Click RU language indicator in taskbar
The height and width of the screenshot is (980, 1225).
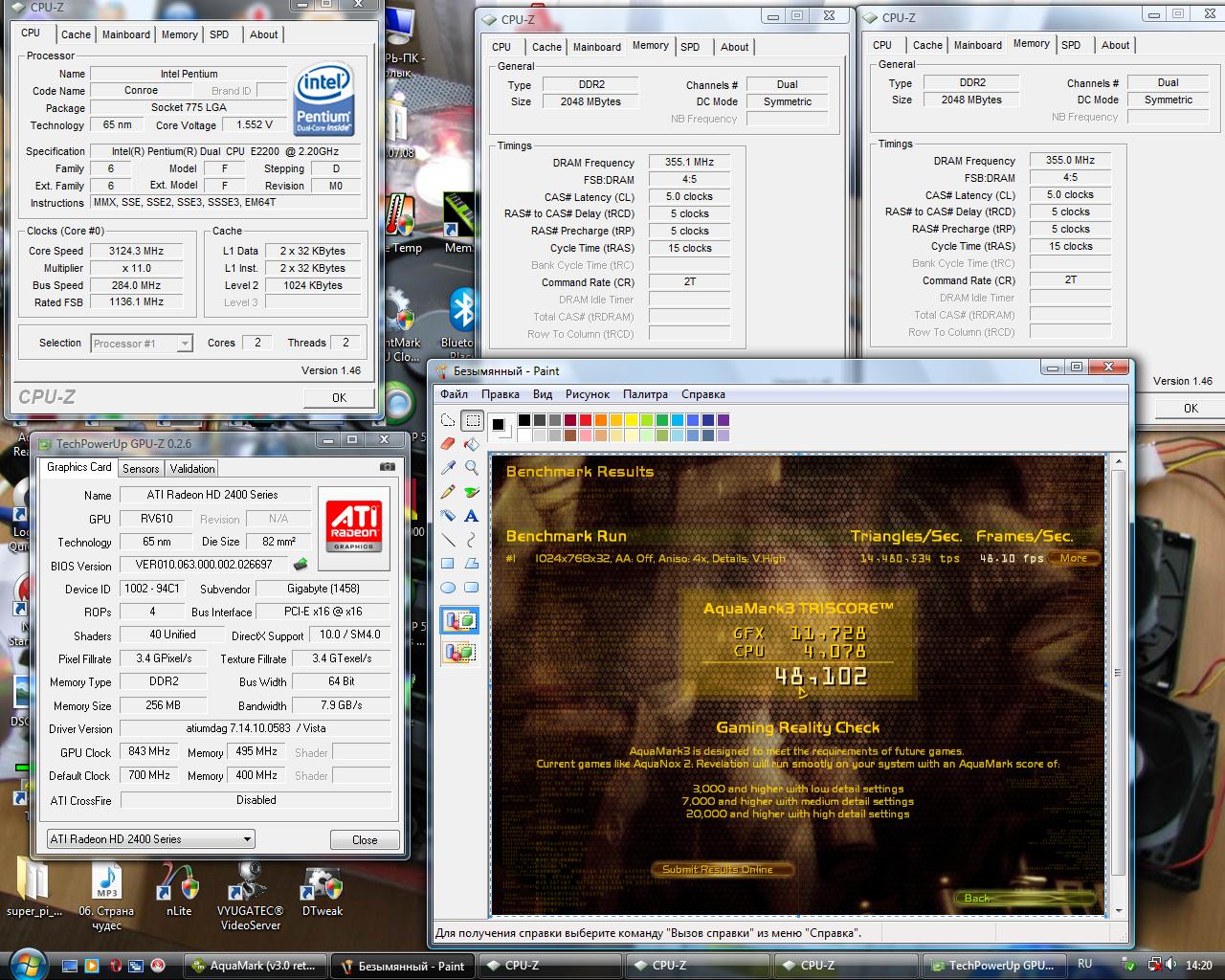[x=1084, y=965]
